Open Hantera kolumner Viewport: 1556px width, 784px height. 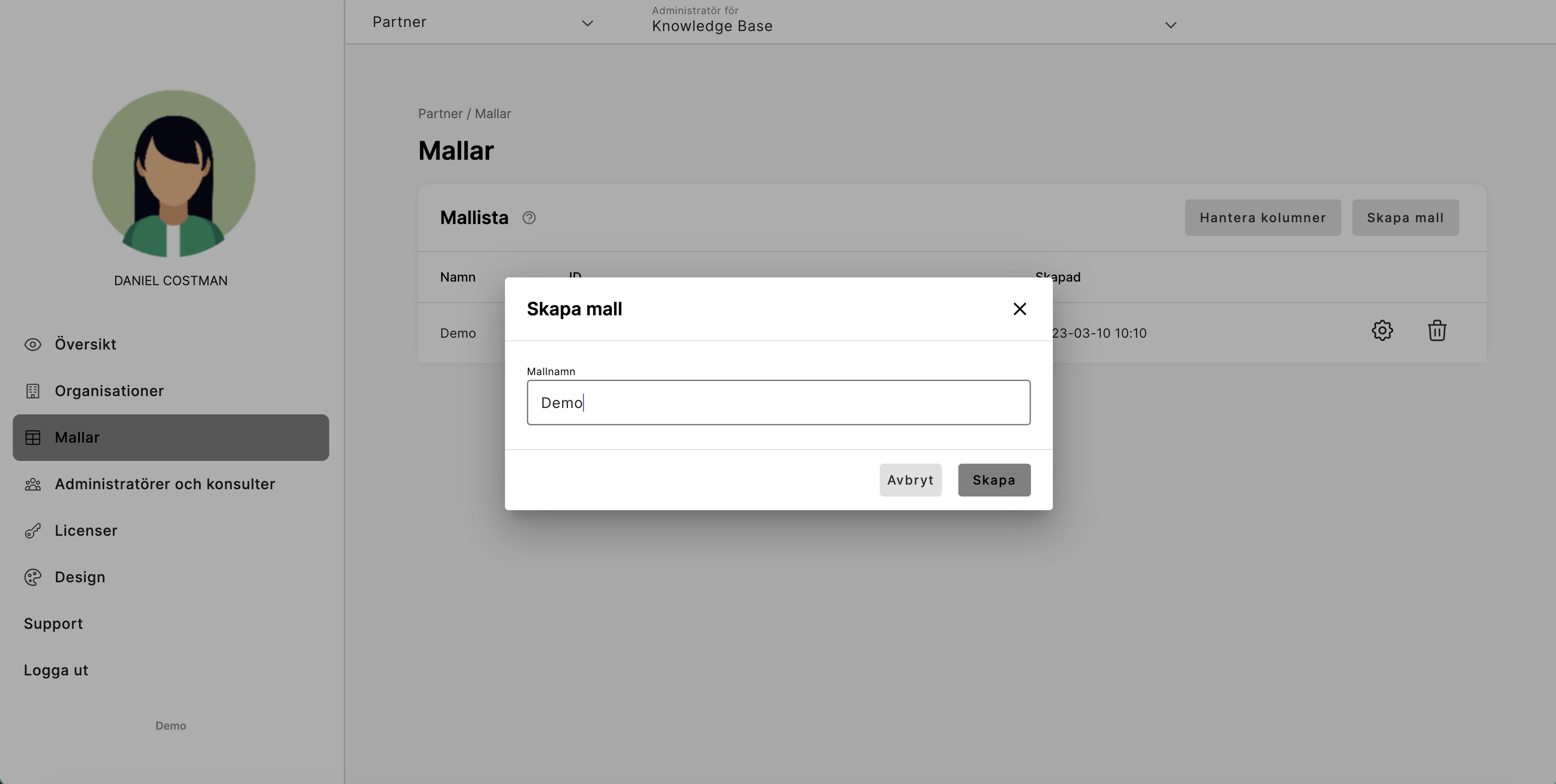click(x=1262, y=218)
